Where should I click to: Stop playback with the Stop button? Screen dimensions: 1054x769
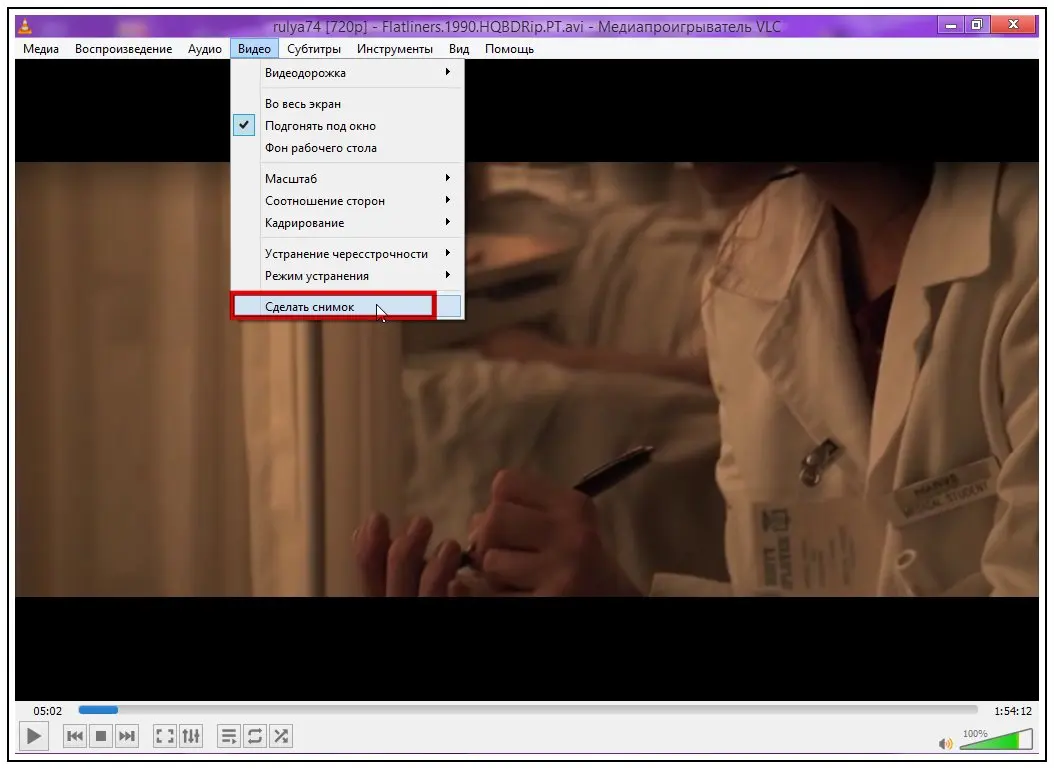(101, 737)
